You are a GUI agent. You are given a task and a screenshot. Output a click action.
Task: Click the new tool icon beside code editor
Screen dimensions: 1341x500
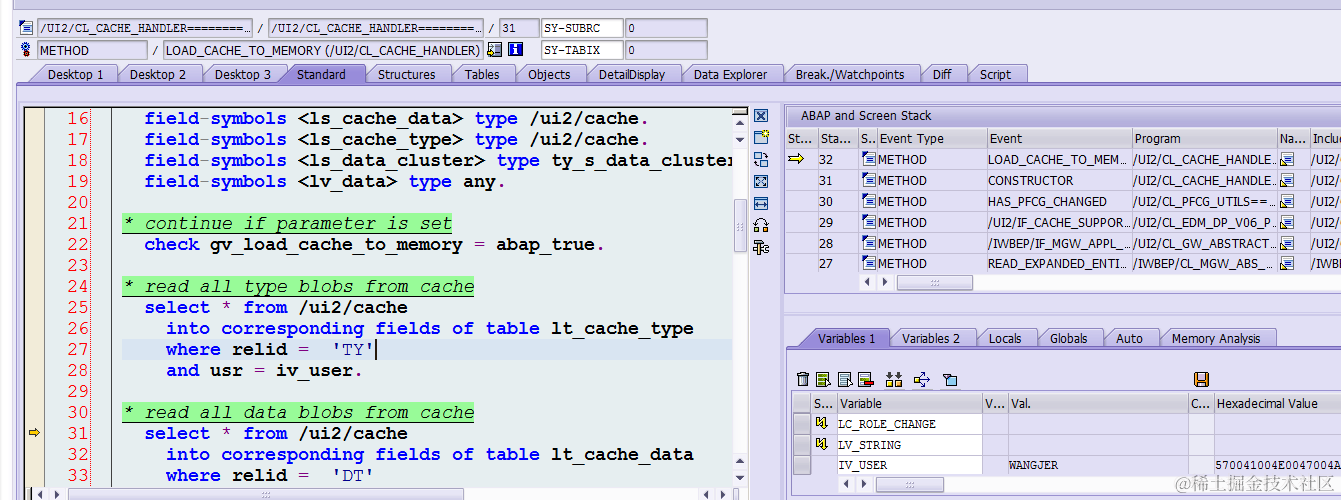click(761, 137)
